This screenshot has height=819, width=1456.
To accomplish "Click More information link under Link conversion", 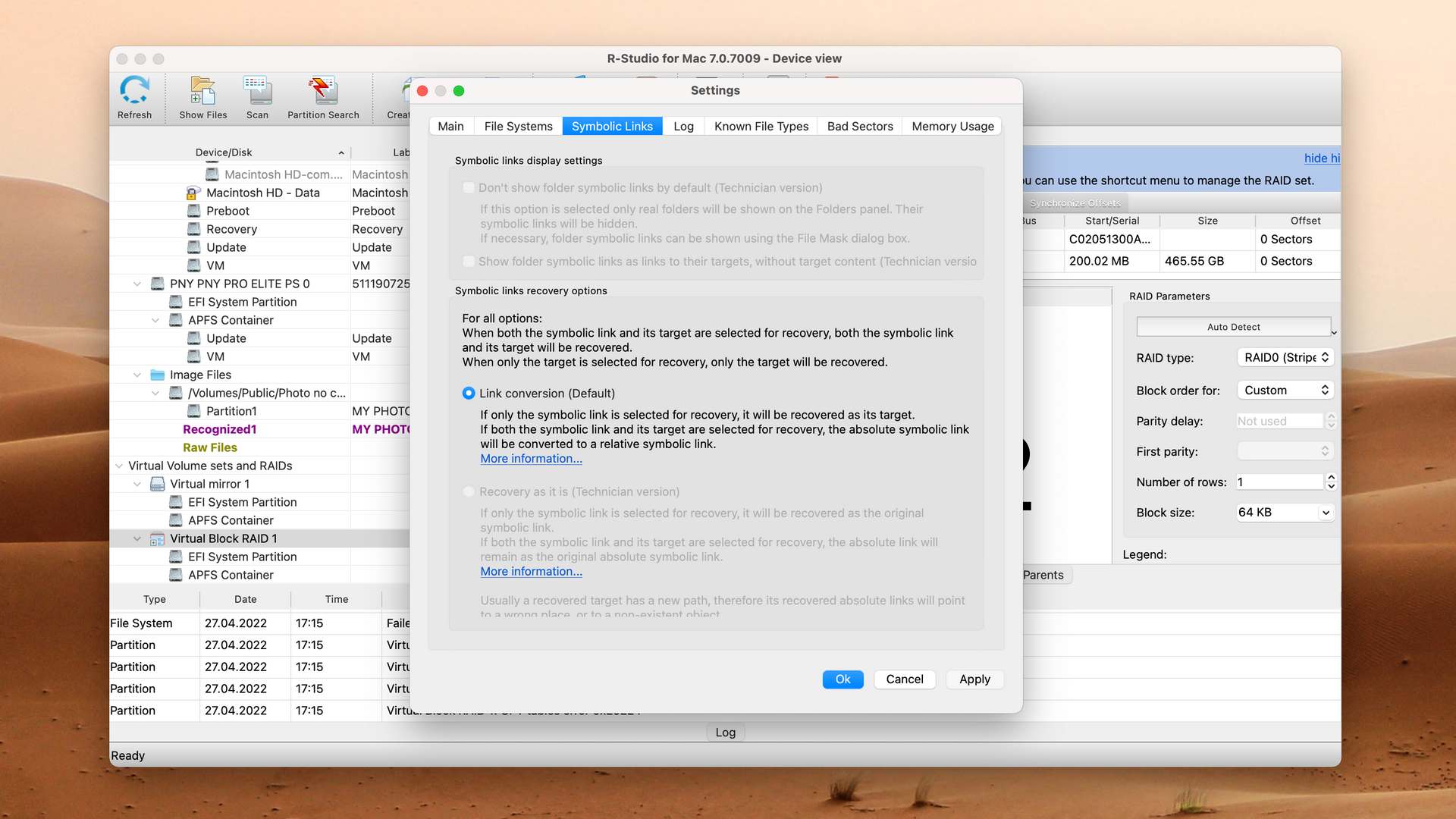I will (529, 458).
